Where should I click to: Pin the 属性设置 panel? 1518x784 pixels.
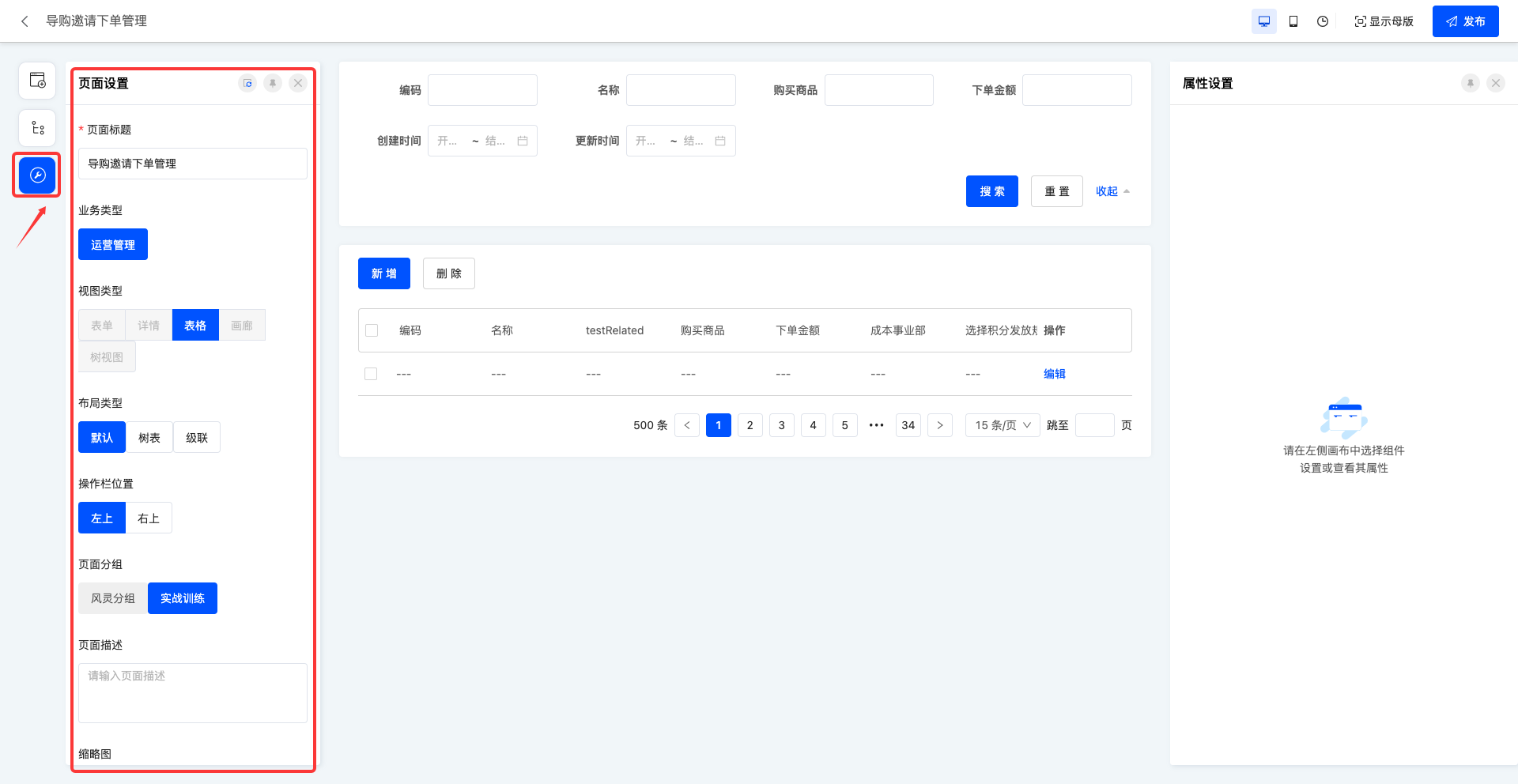1471,83
